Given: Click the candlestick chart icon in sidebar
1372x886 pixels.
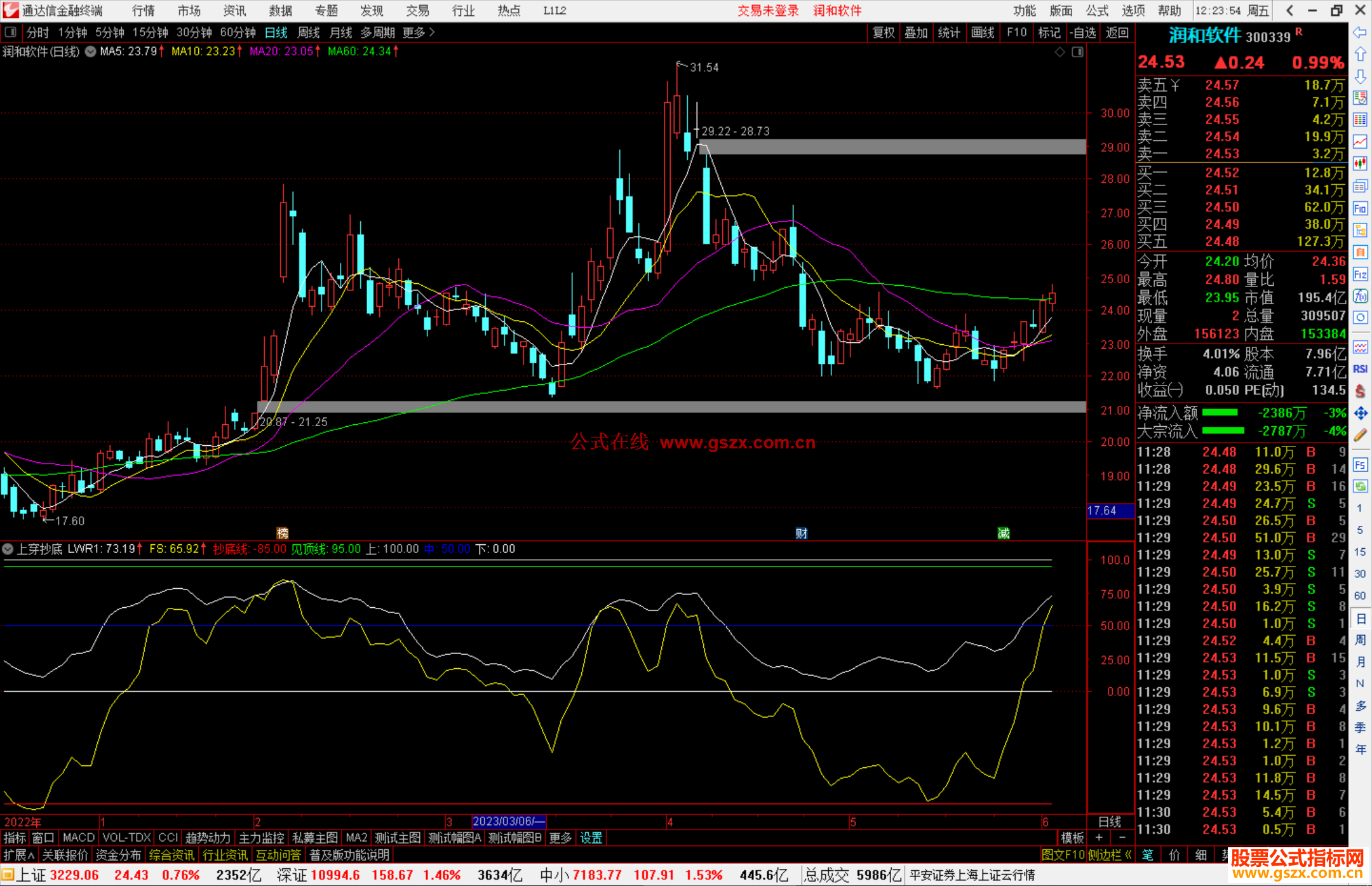Looking at the screenshot, I should pyautogui.click(x=1360, y=164).
